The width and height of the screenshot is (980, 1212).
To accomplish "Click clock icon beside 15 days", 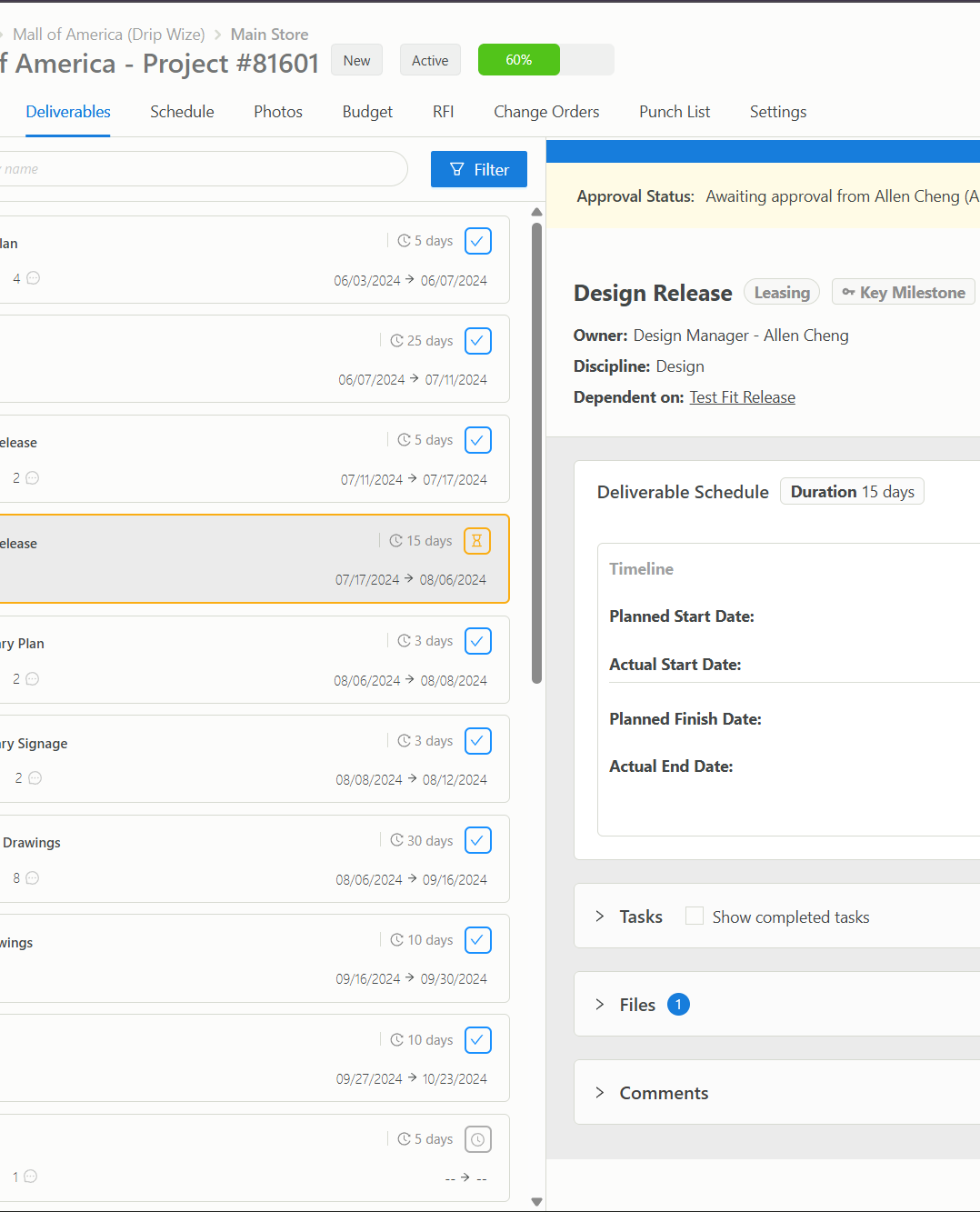I will (x=396, y=541).
